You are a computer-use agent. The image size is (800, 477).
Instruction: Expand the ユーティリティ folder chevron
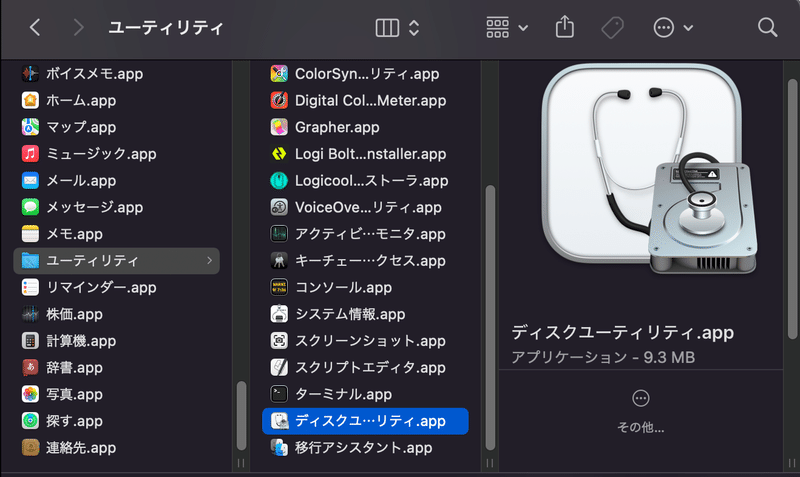pos(209,261)
